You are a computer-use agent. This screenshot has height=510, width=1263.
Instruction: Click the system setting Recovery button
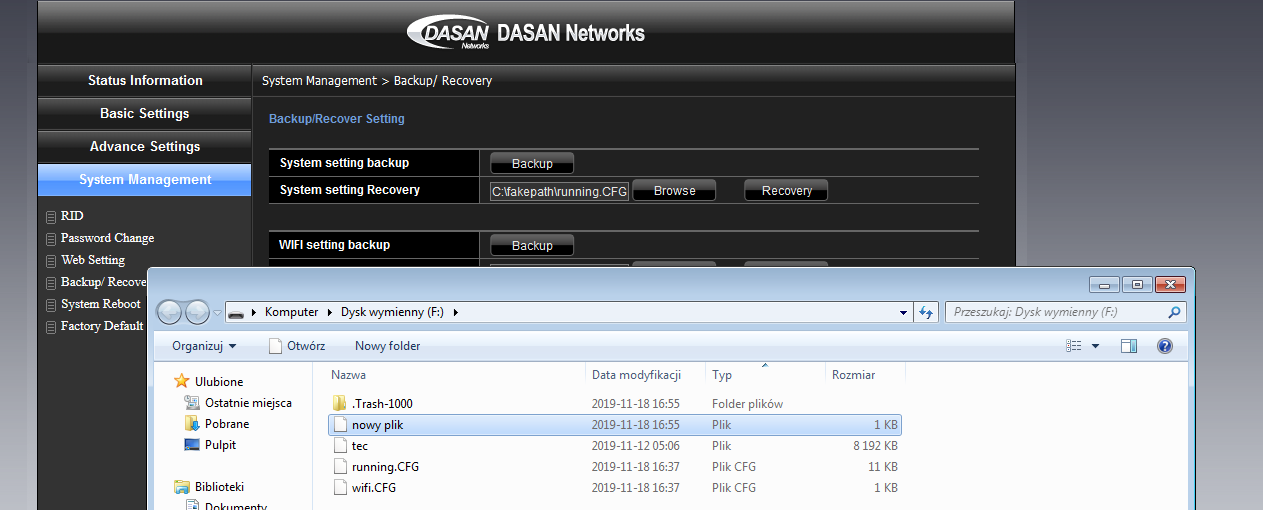(786, 191)
